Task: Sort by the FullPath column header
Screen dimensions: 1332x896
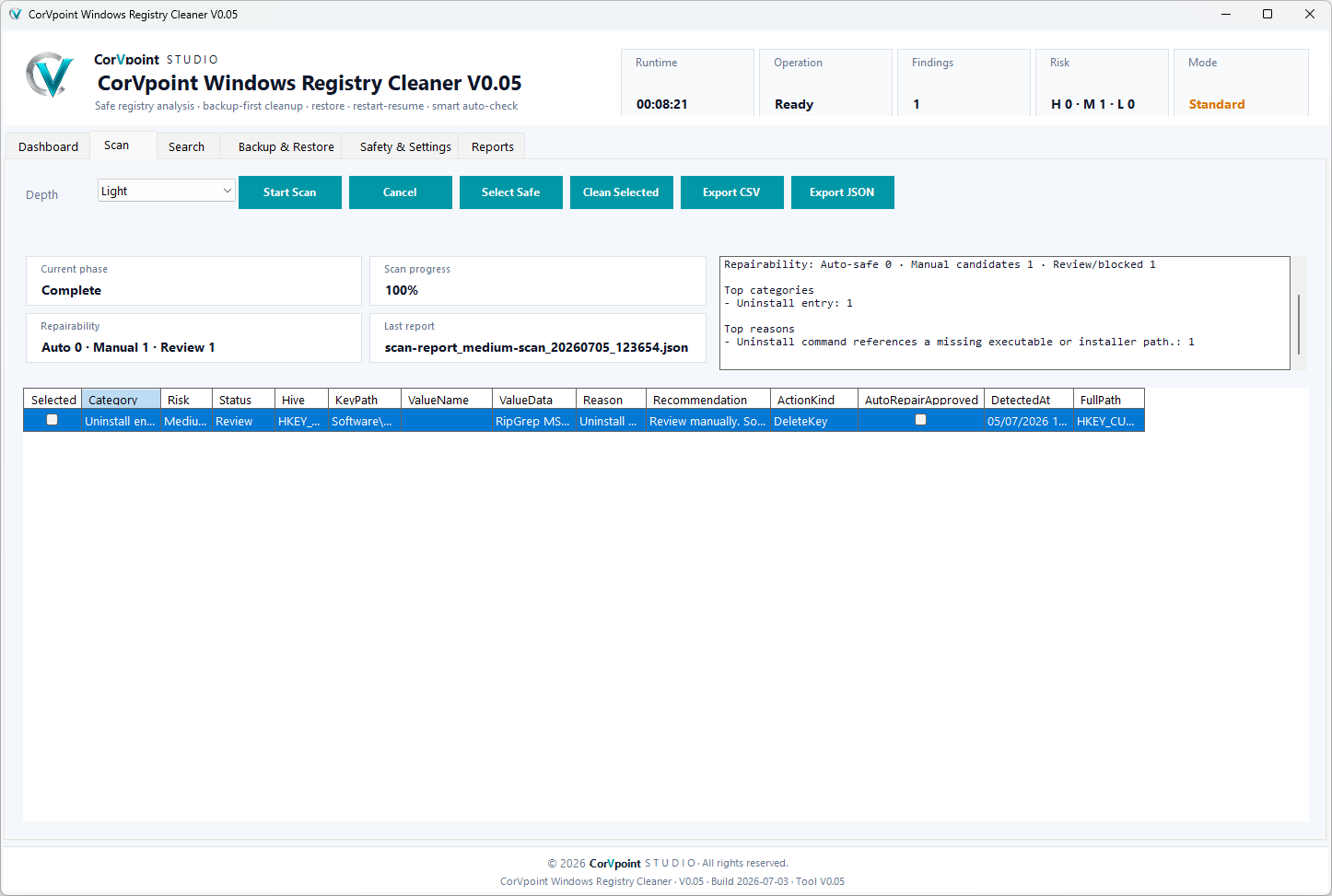Action: 1109,400
